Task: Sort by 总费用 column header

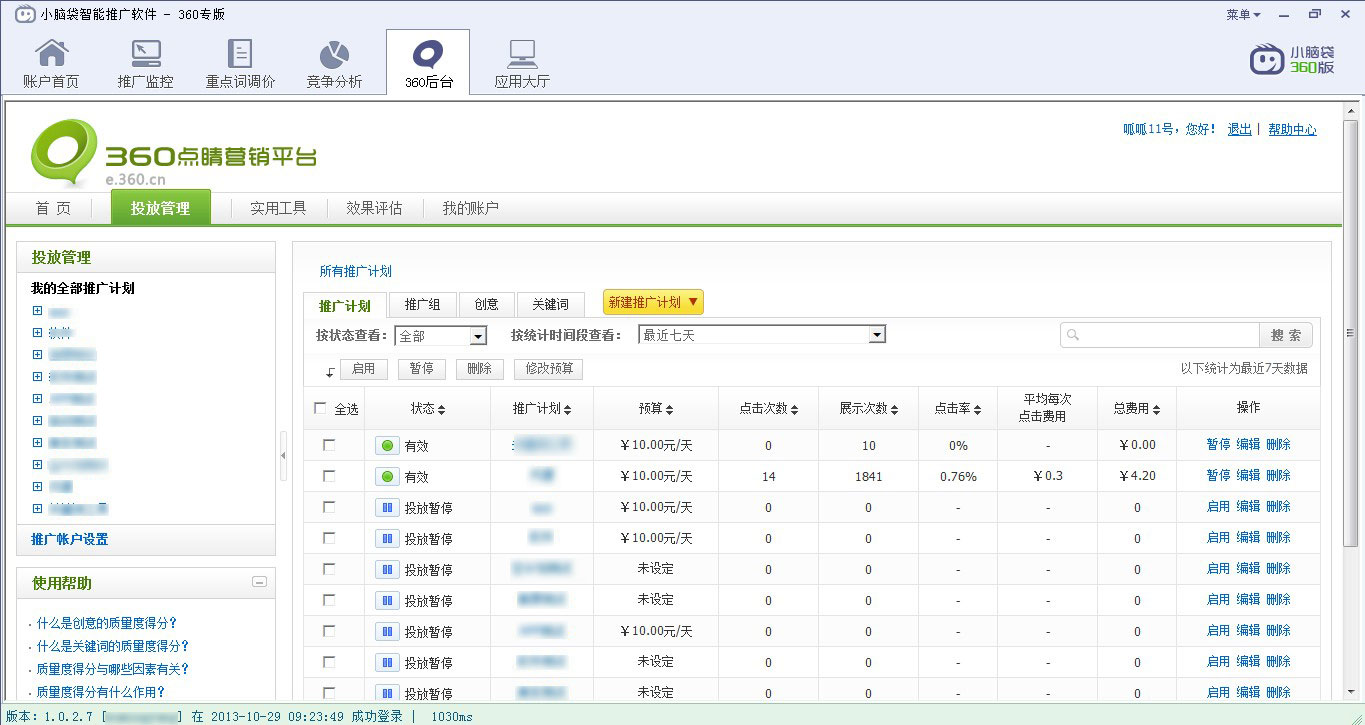Action: click(1137, 409)
